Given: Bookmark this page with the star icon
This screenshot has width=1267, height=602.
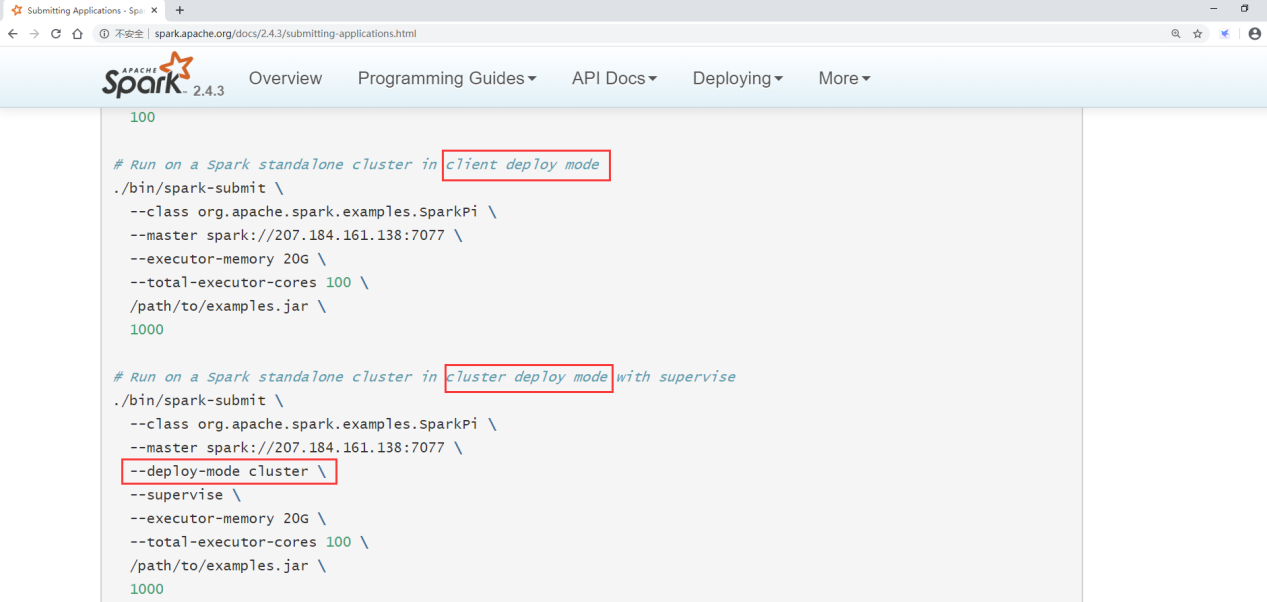Looking at the screenshot, I should (x=1197, y=33).
